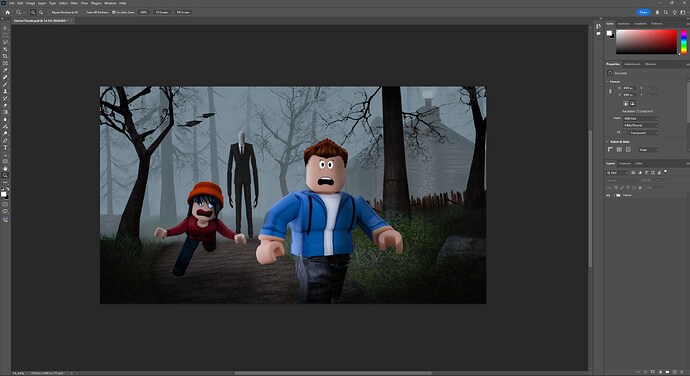Select the Move tool
This screenshot has height=376, width=690.
click(5, 28)
